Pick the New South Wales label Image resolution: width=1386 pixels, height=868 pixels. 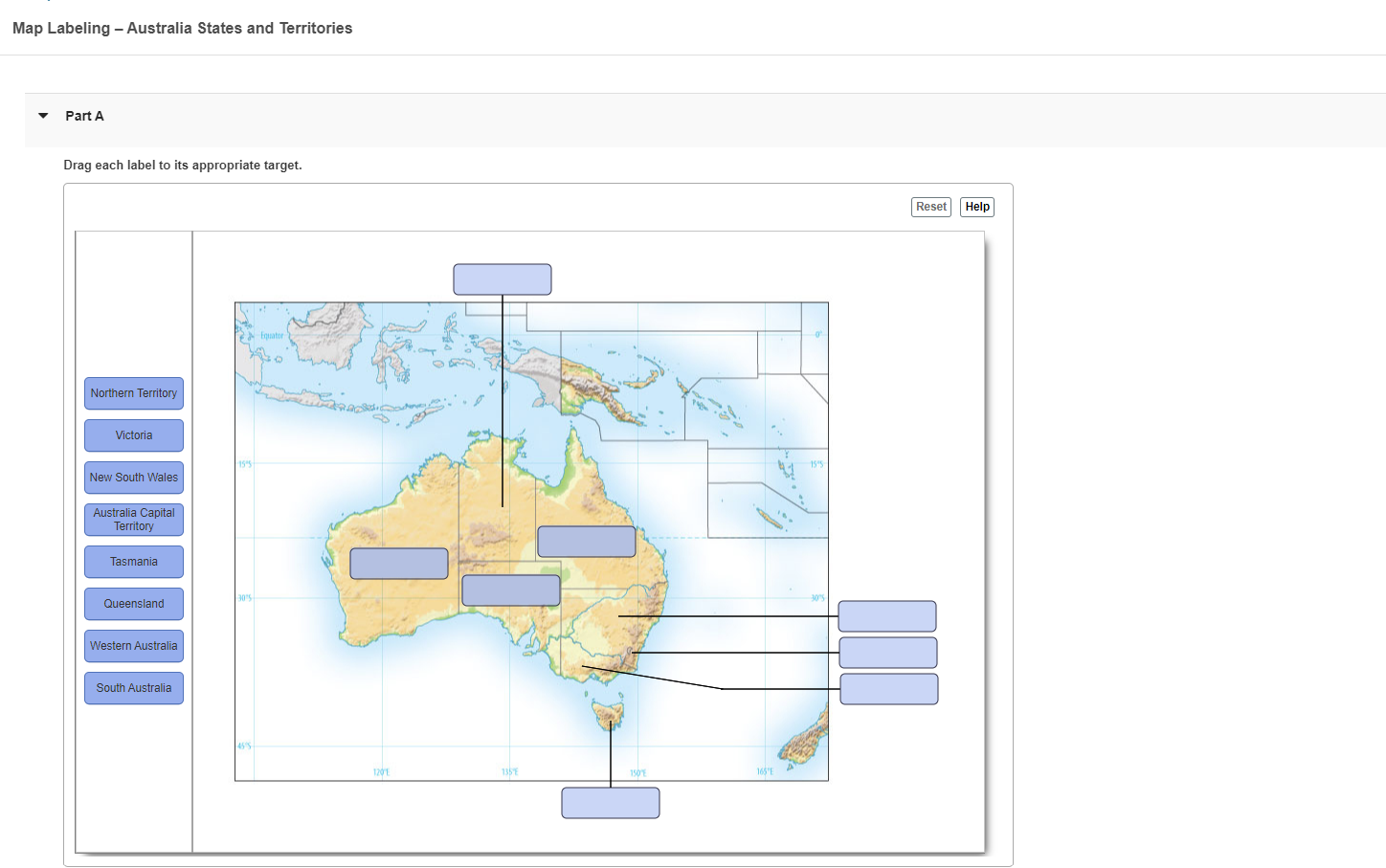click(x=134, y=478)
